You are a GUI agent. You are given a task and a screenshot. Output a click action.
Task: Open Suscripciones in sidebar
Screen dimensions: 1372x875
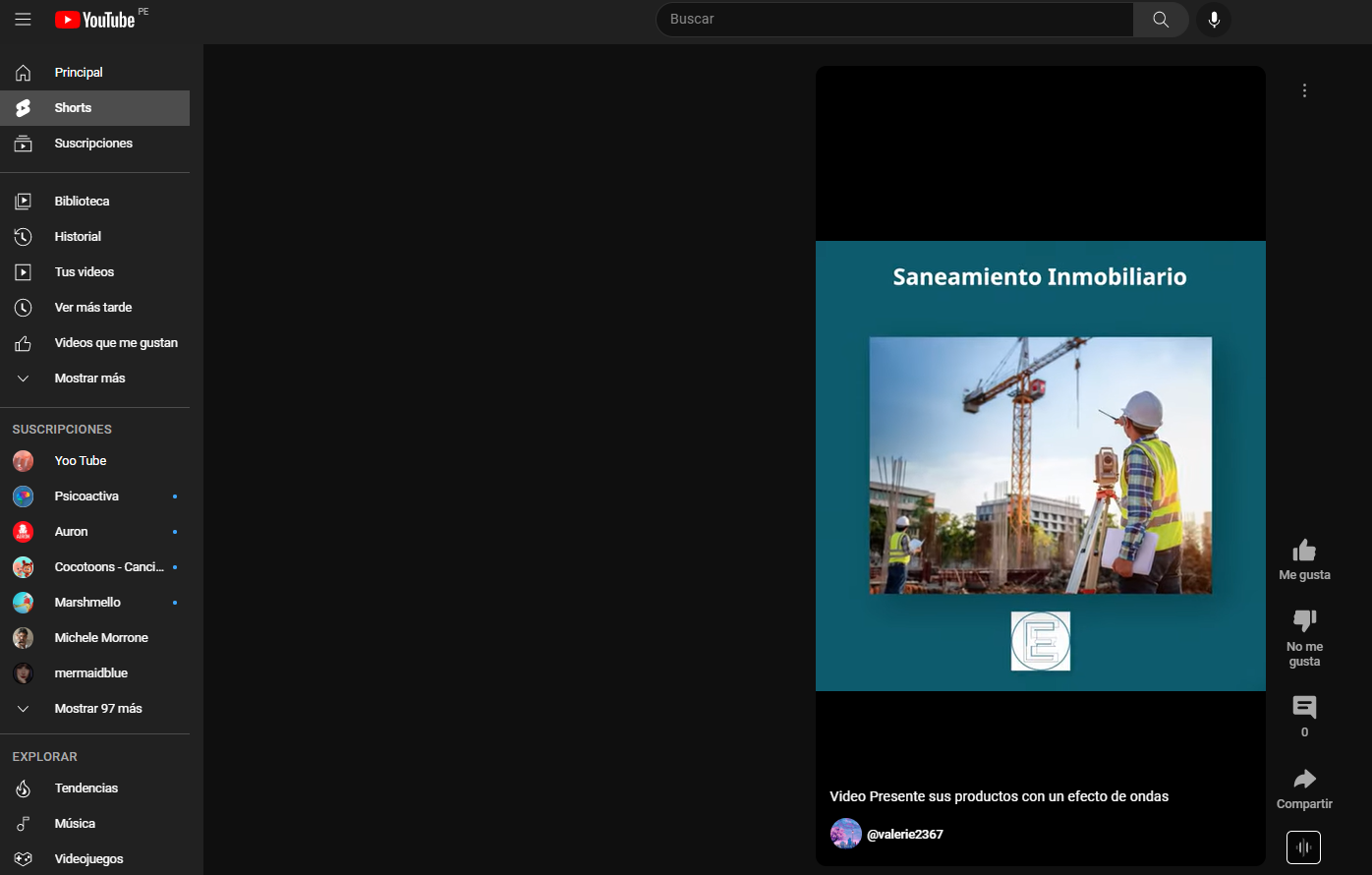pyautogui.click(x=93, y=144)
